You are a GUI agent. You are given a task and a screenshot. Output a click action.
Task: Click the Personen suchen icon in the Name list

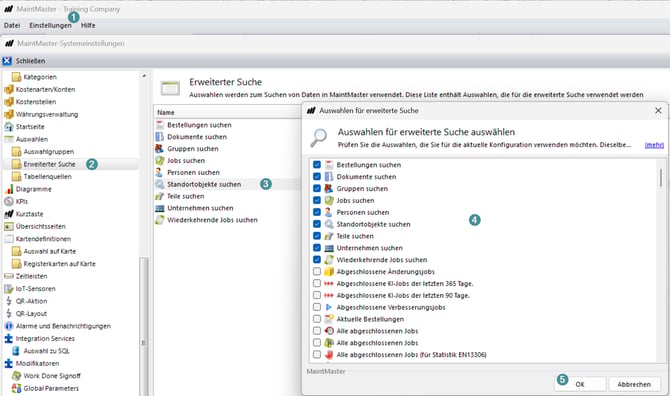pos(160,172)
